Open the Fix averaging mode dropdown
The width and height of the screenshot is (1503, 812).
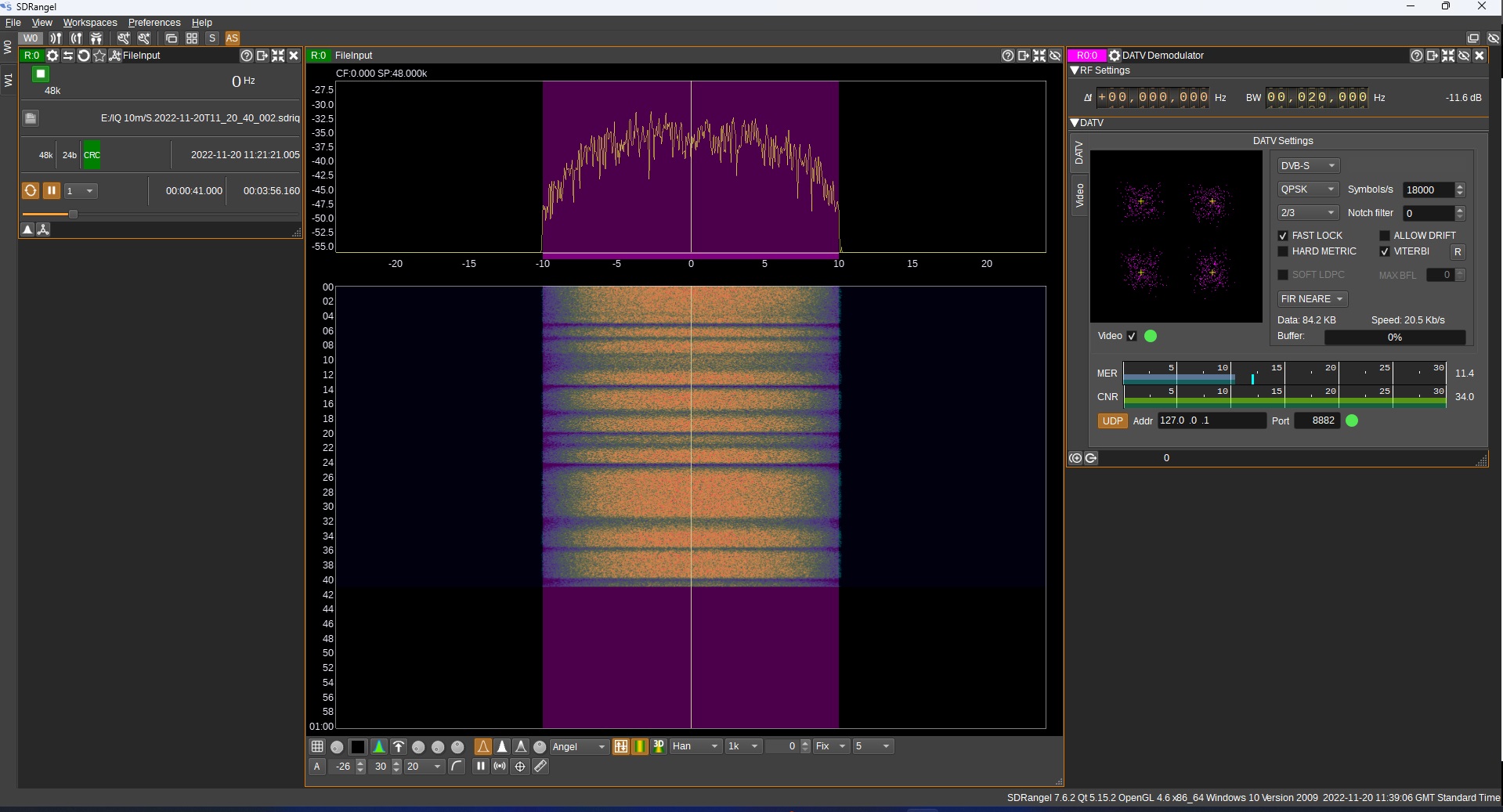[831, 746]
